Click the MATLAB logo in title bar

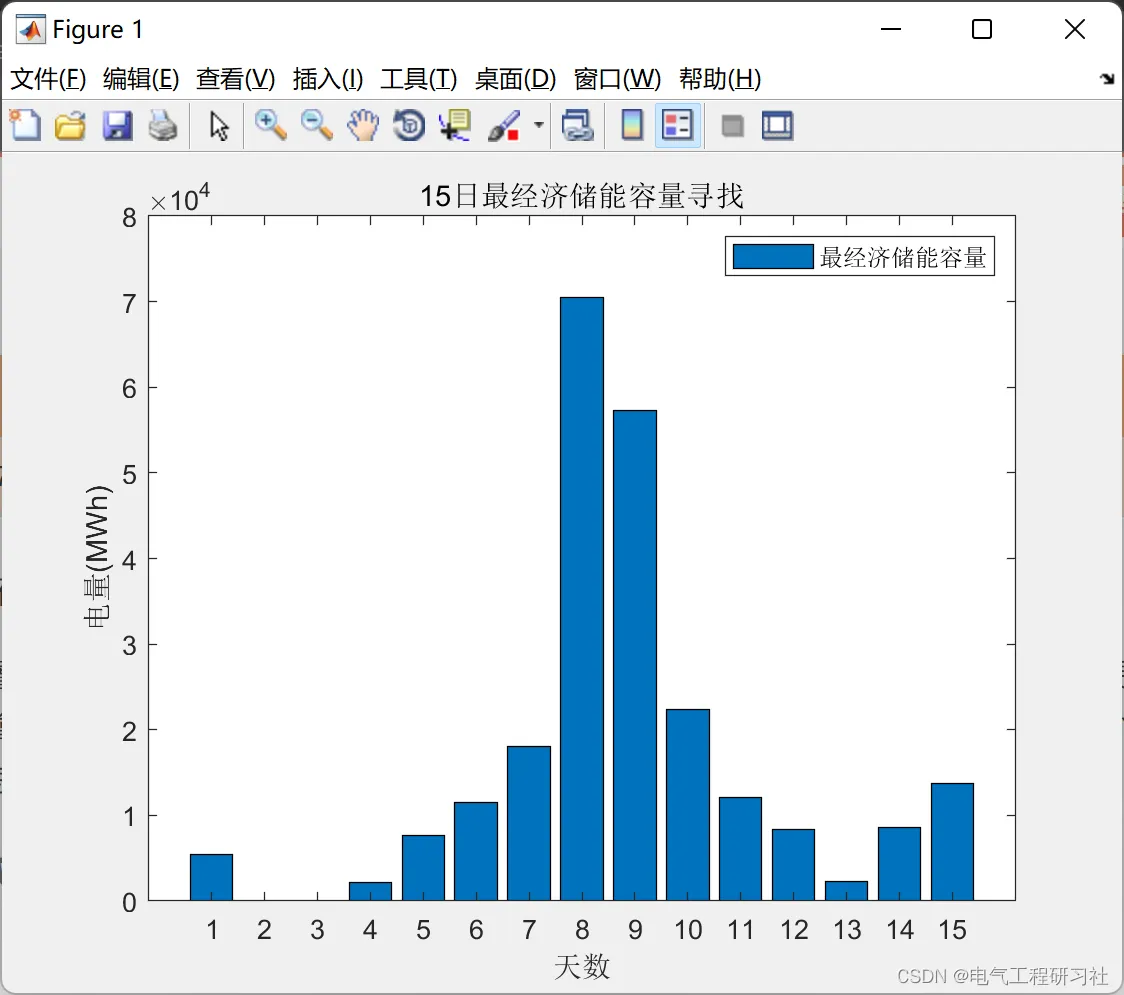pos(30,29)
